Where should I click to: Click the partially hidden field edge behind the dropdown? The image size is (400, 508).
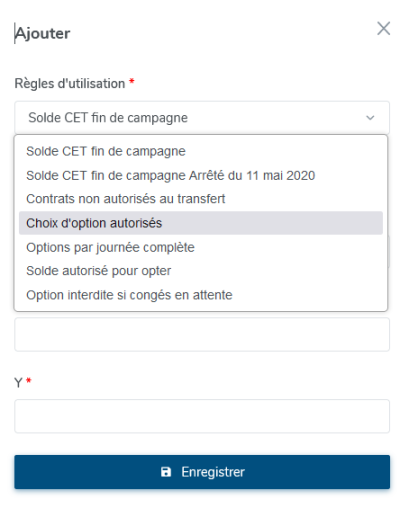389,251
